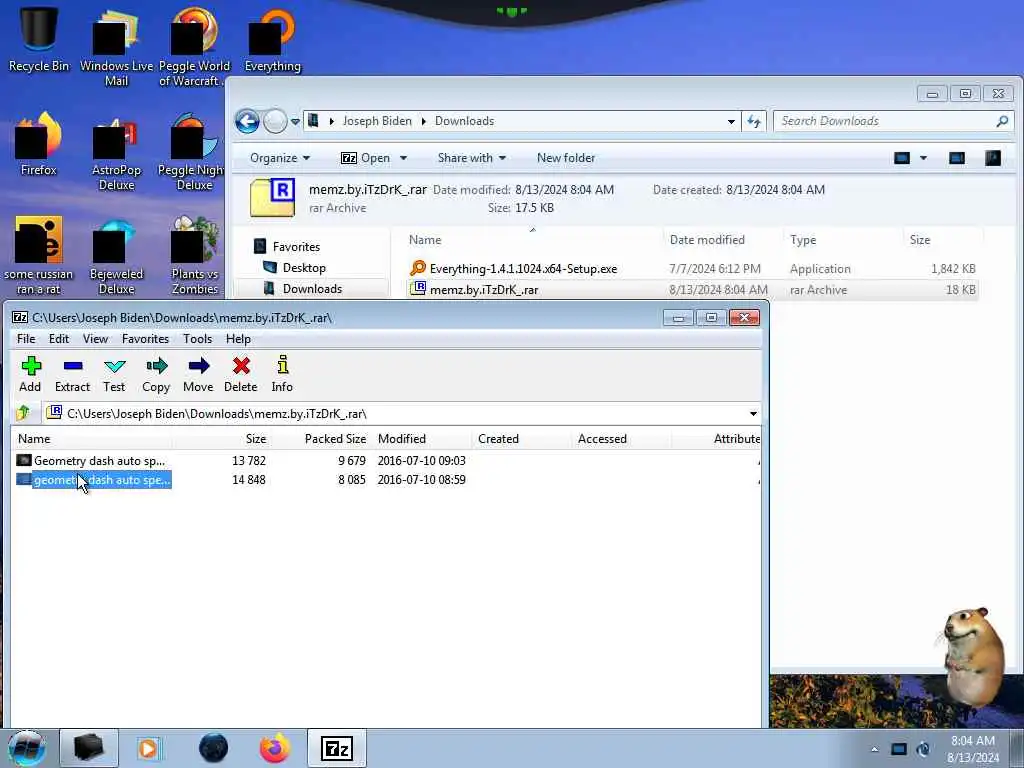Sort 7-Zip list by Created column
1024x768 pixels.
coord(521,439)
